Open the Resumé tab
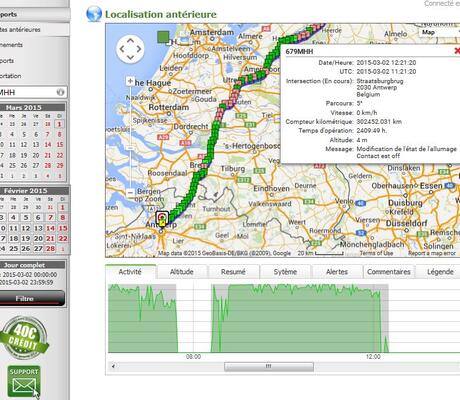This screenshot has height=400, width=460. point(233,272)
